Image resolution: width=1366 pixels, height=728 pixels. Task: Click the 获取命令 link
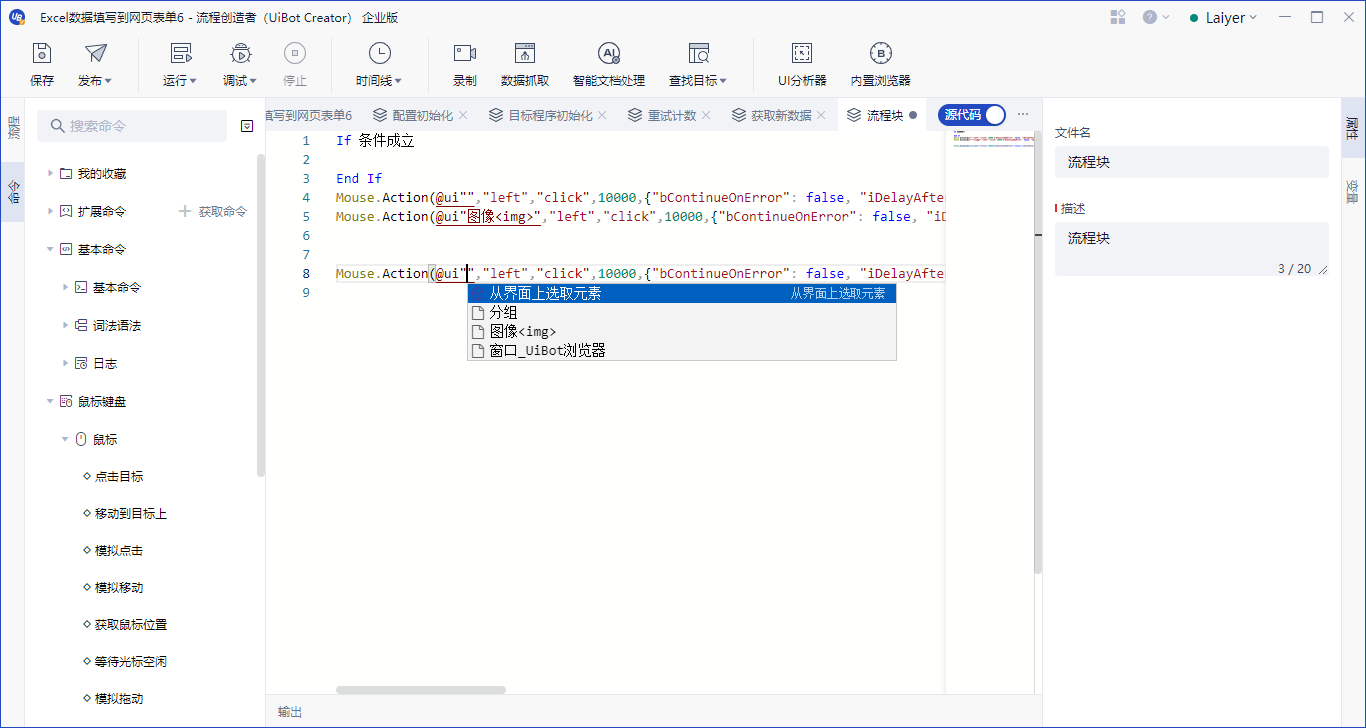pyautogui.click(x=222, y=211)
